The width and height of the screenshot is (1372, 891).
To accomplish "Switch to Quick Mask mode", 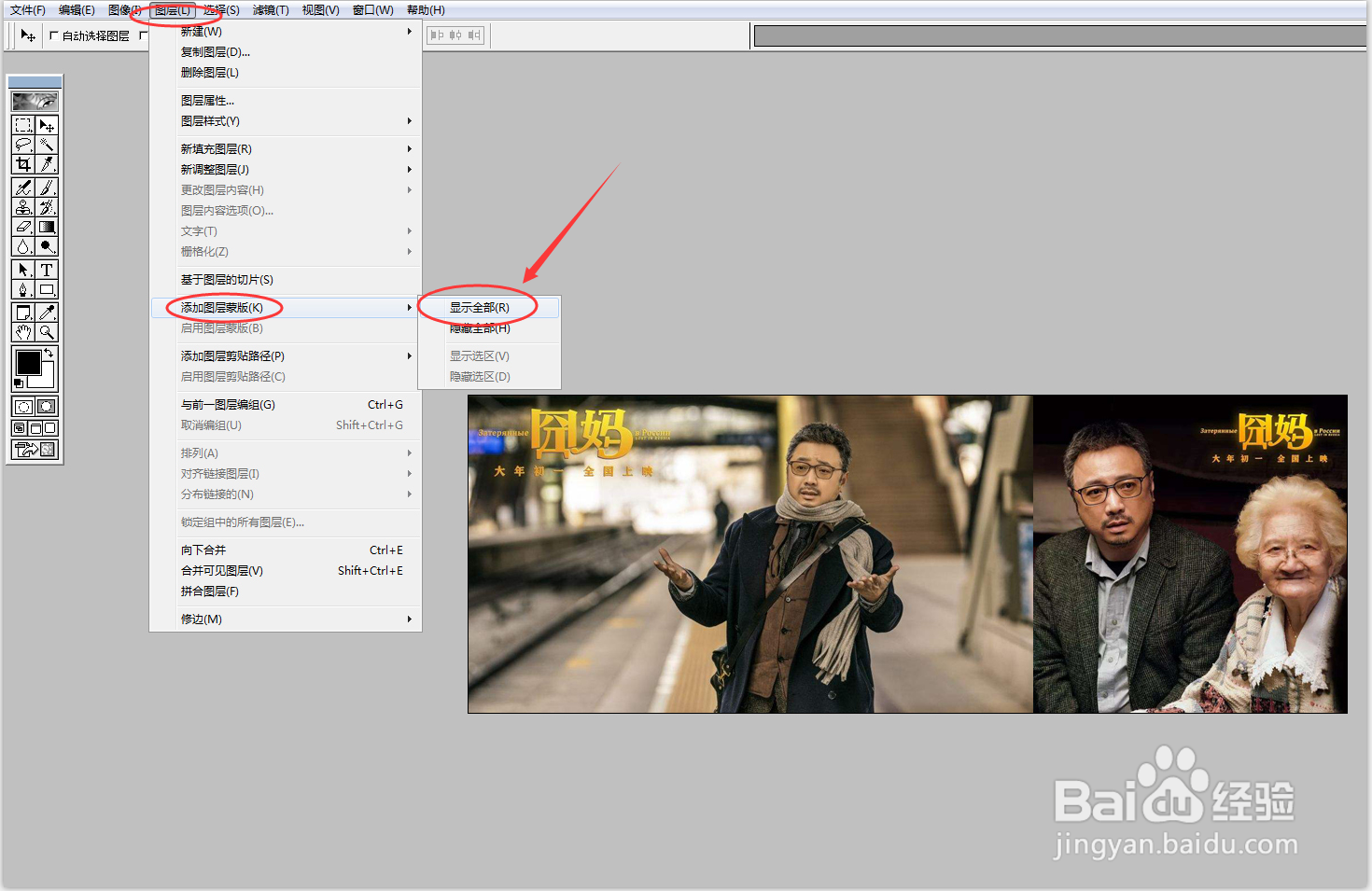I will coord(47,407).
